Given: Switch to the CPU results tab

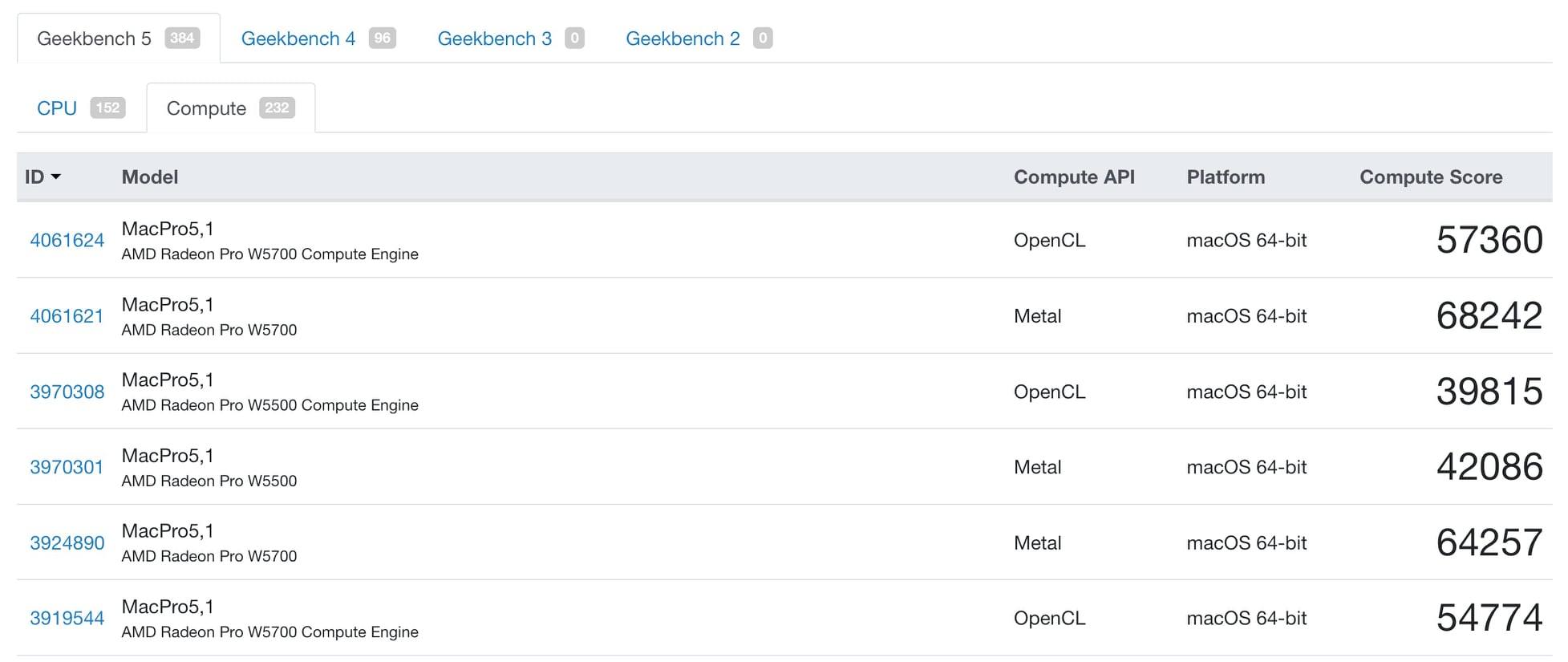Looking at the screenshot, I should tap(57, 108).
